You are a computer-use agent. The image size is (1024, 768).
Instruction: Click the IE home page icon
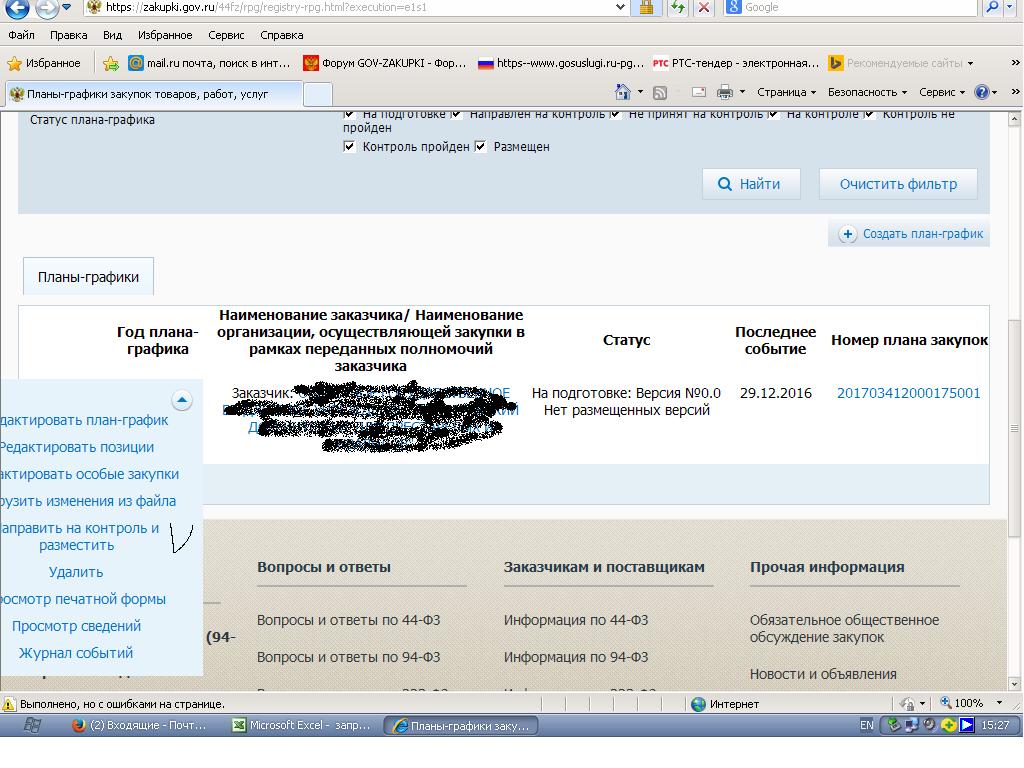tap(624, 92)
